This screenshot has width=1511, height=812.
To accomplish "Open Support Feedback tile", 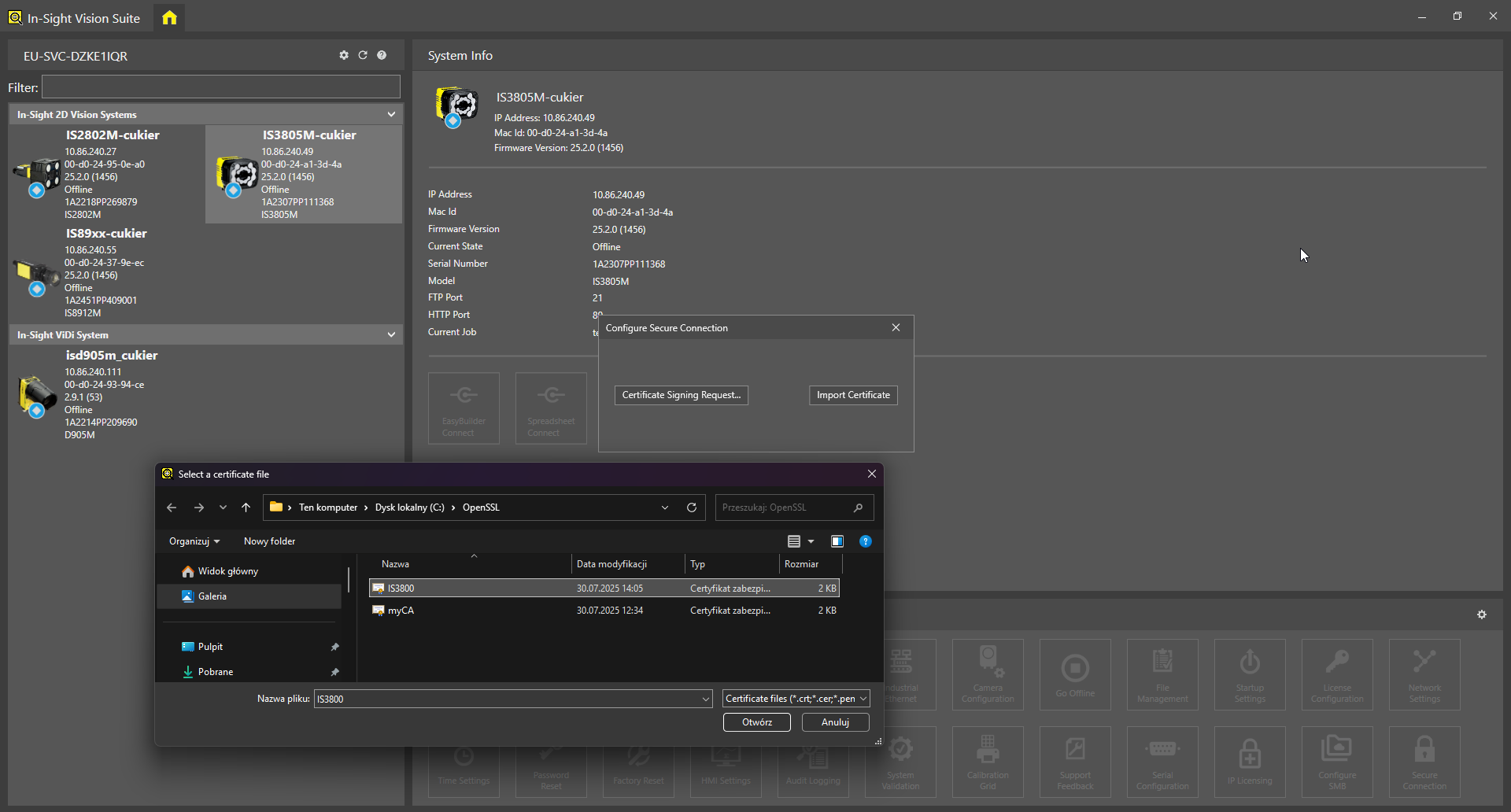I will 1075,762.
